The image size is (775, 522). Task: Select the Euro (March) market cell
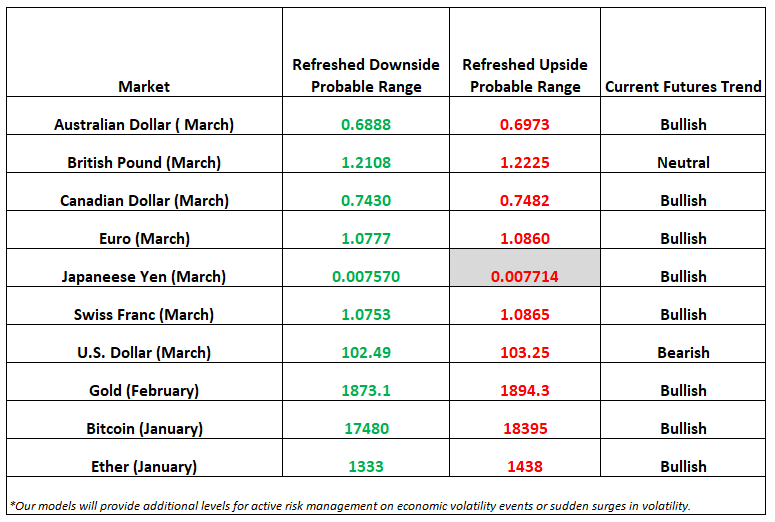(x=144, y=230)
